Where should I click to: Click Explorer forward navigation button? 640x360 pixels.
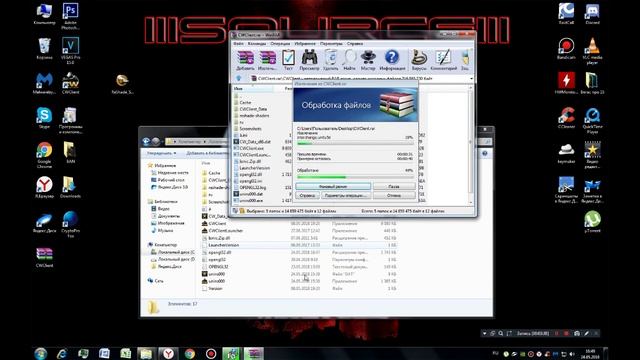pyautogui.click(x=156, y=142)
